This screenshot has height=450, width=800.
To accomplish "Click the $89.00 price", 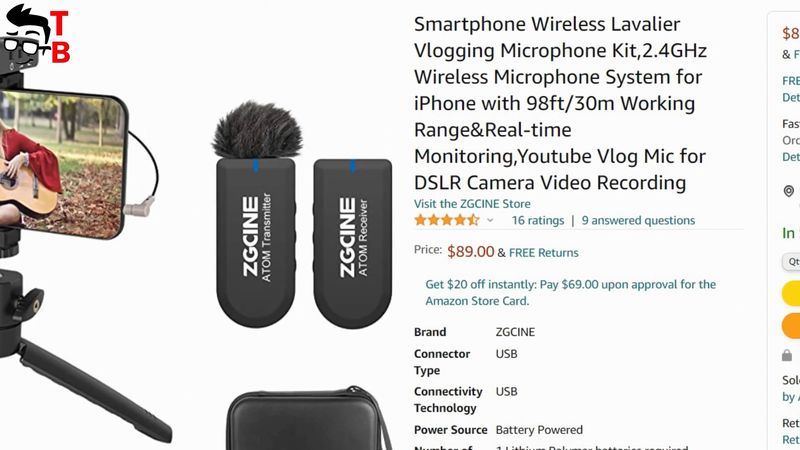I will [x=470, y=252].
